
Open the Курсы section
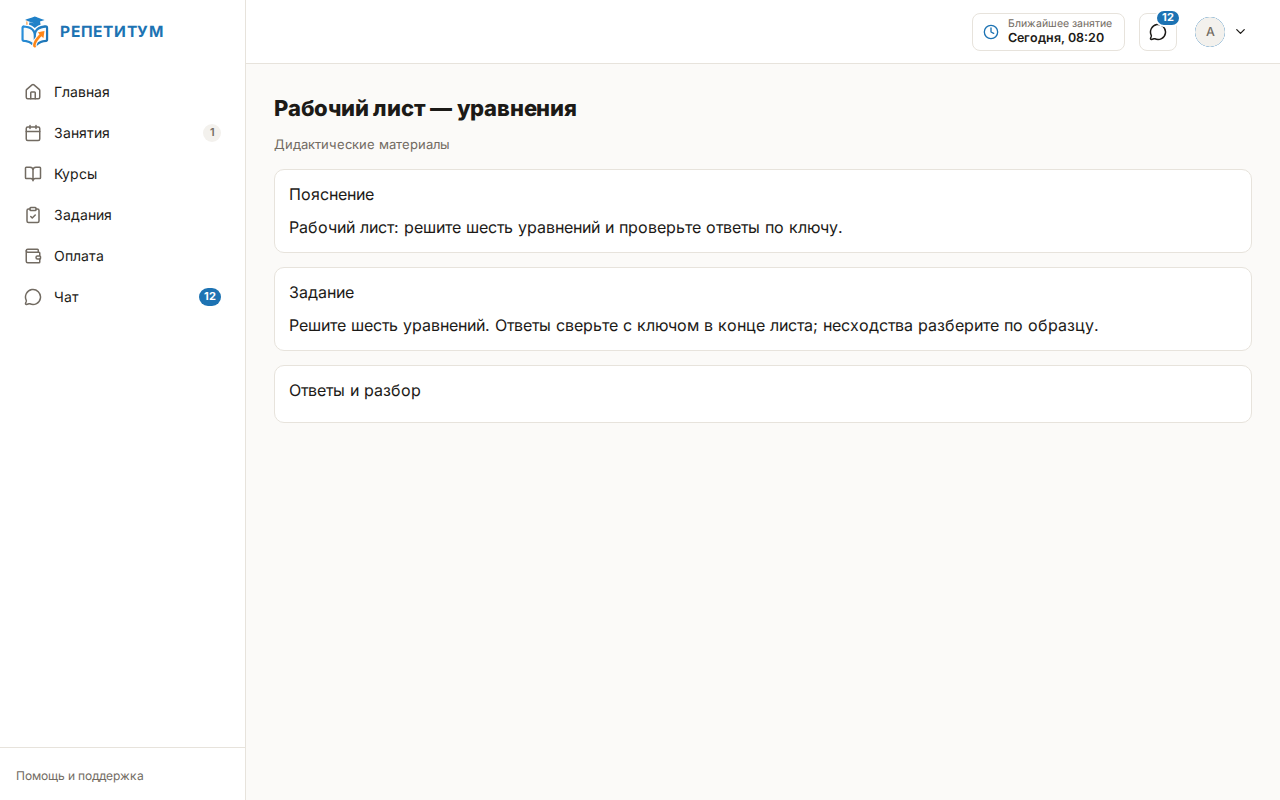(x=122, y=174)
